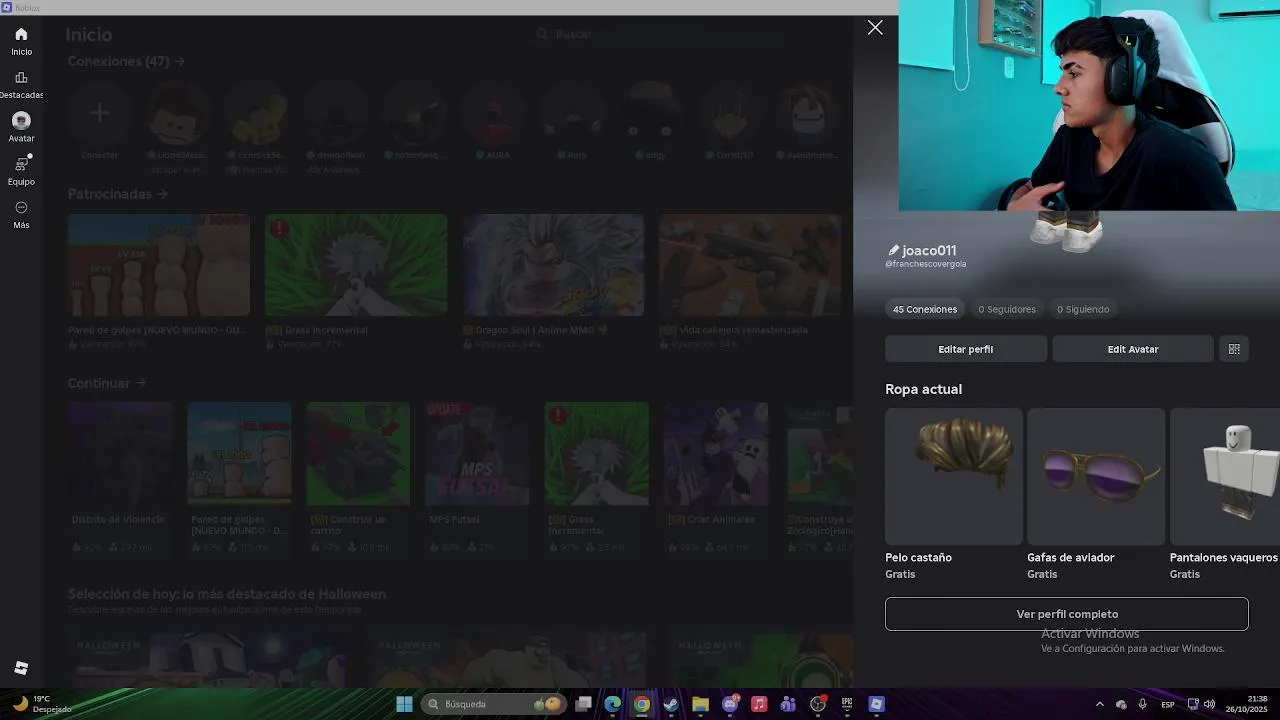Open Epic Games Launcher from taskbar
Viewport: 1280px width, 720px height.
tap(847, 704)
